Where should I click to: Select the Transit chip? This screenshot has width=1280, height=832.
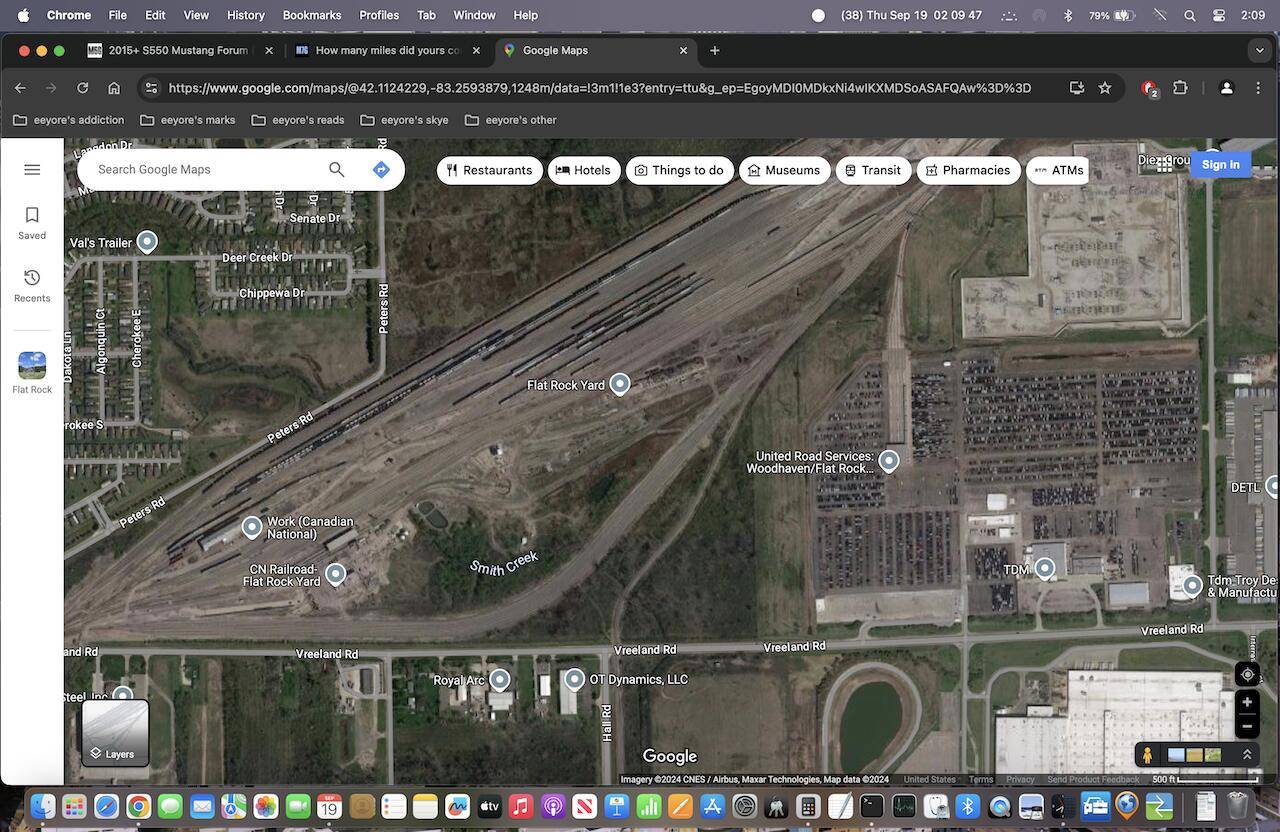click(873, 170)
